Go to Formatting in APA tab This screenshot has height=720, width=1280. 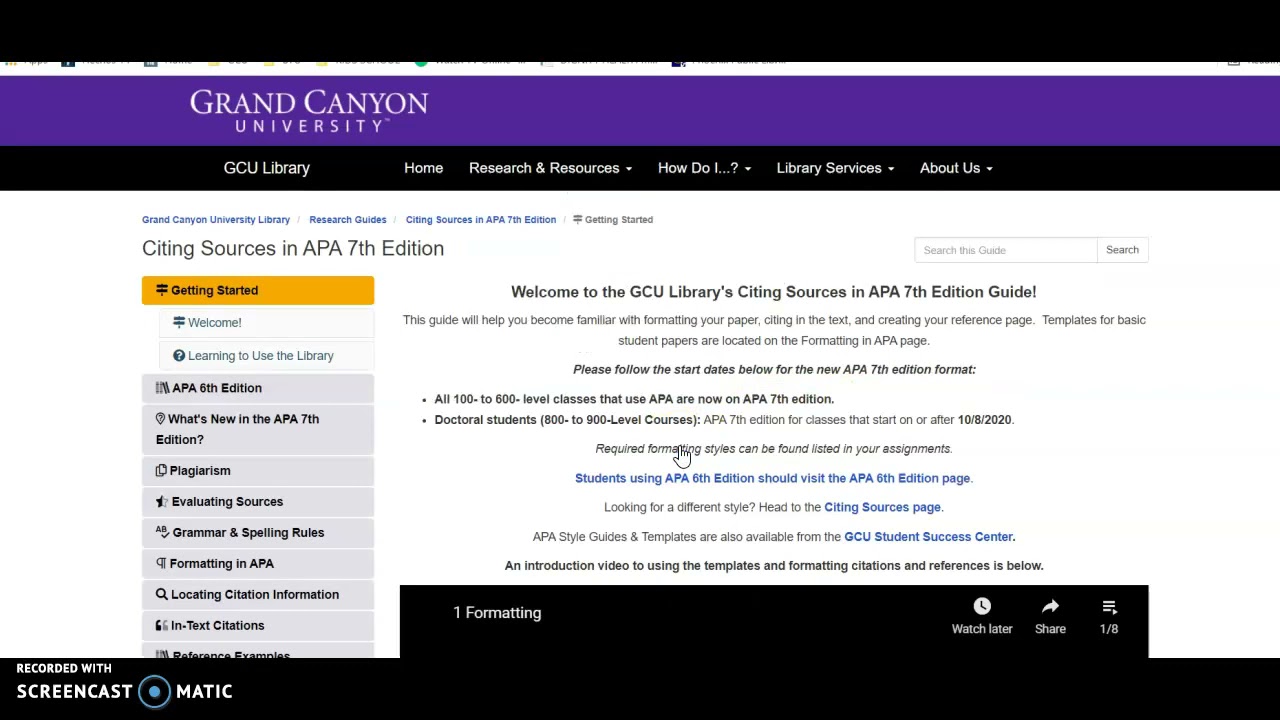click(258, 563)
